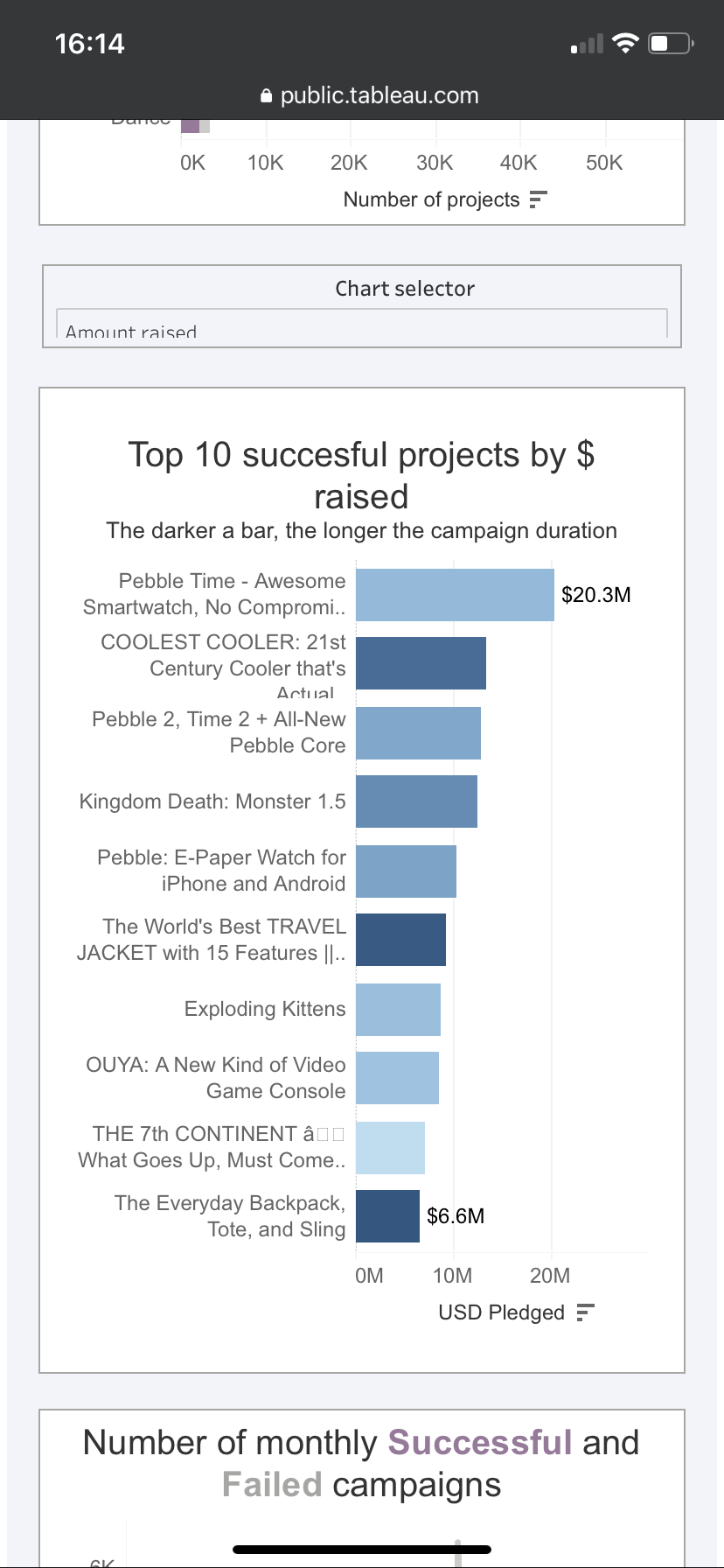Select the World's Best TRAVEL JACKET bar
This screenshot has width=724, height=1568.
click(400, 940)
